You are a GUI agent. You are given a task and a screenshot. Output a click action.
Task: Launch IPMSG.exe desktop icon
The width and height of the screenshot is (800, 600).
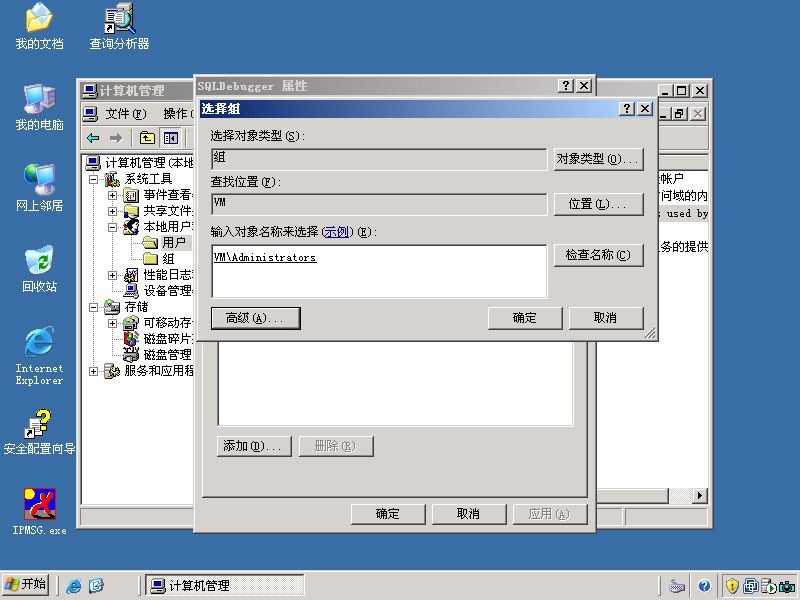[x=39, y=511]
